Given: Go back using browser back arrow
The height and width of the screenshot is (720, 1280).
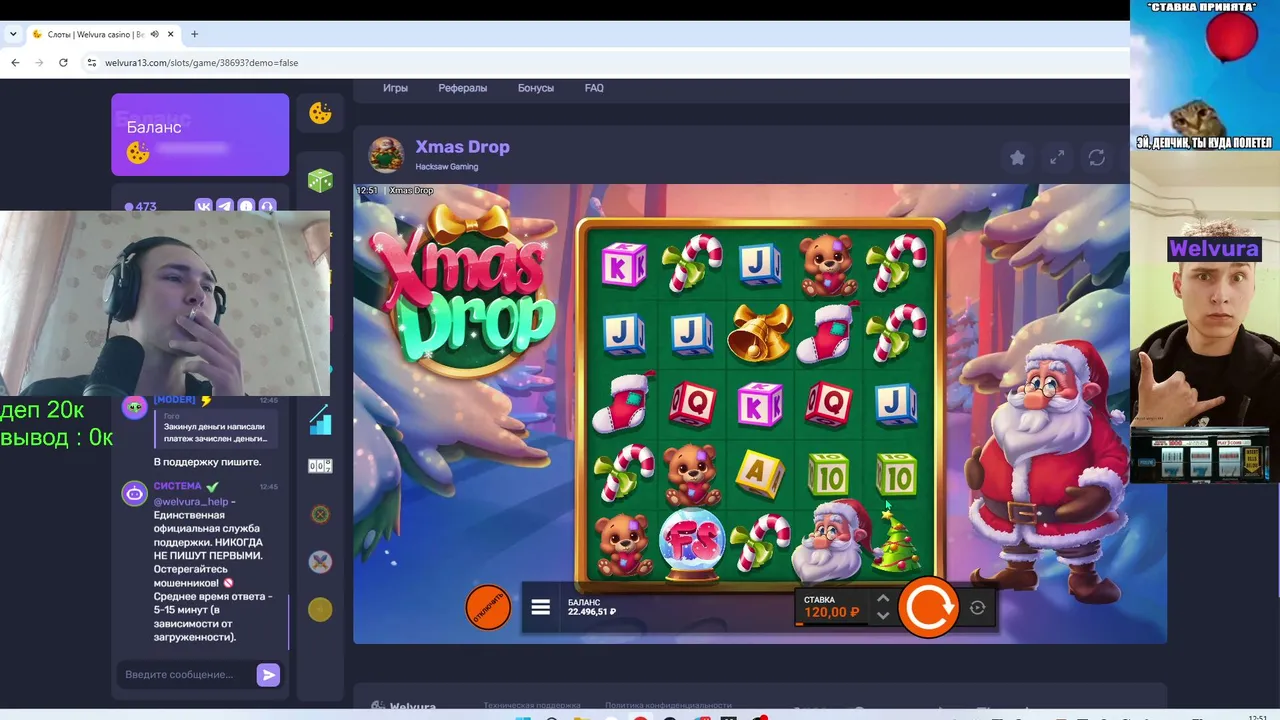Looking at the screenshot, I should click(15, 62).
